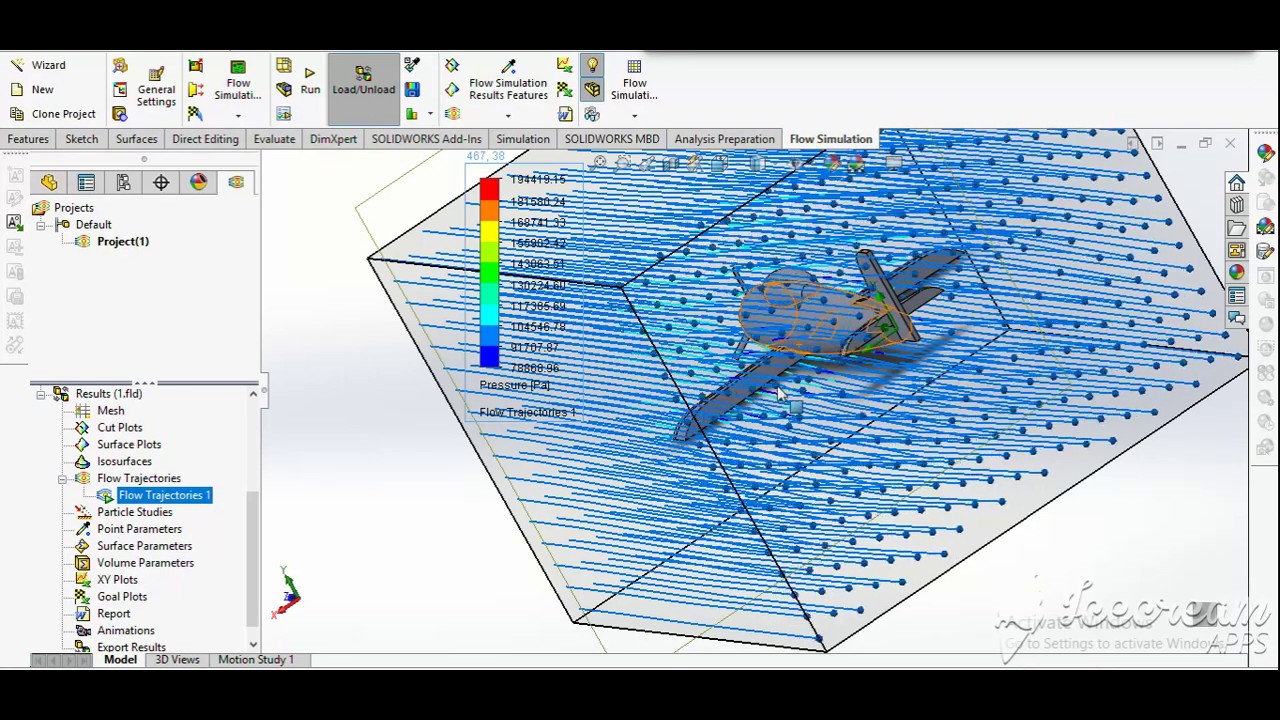
Task: Expand the rightmost Flow Simulation table dropdown
Action: 634,115
